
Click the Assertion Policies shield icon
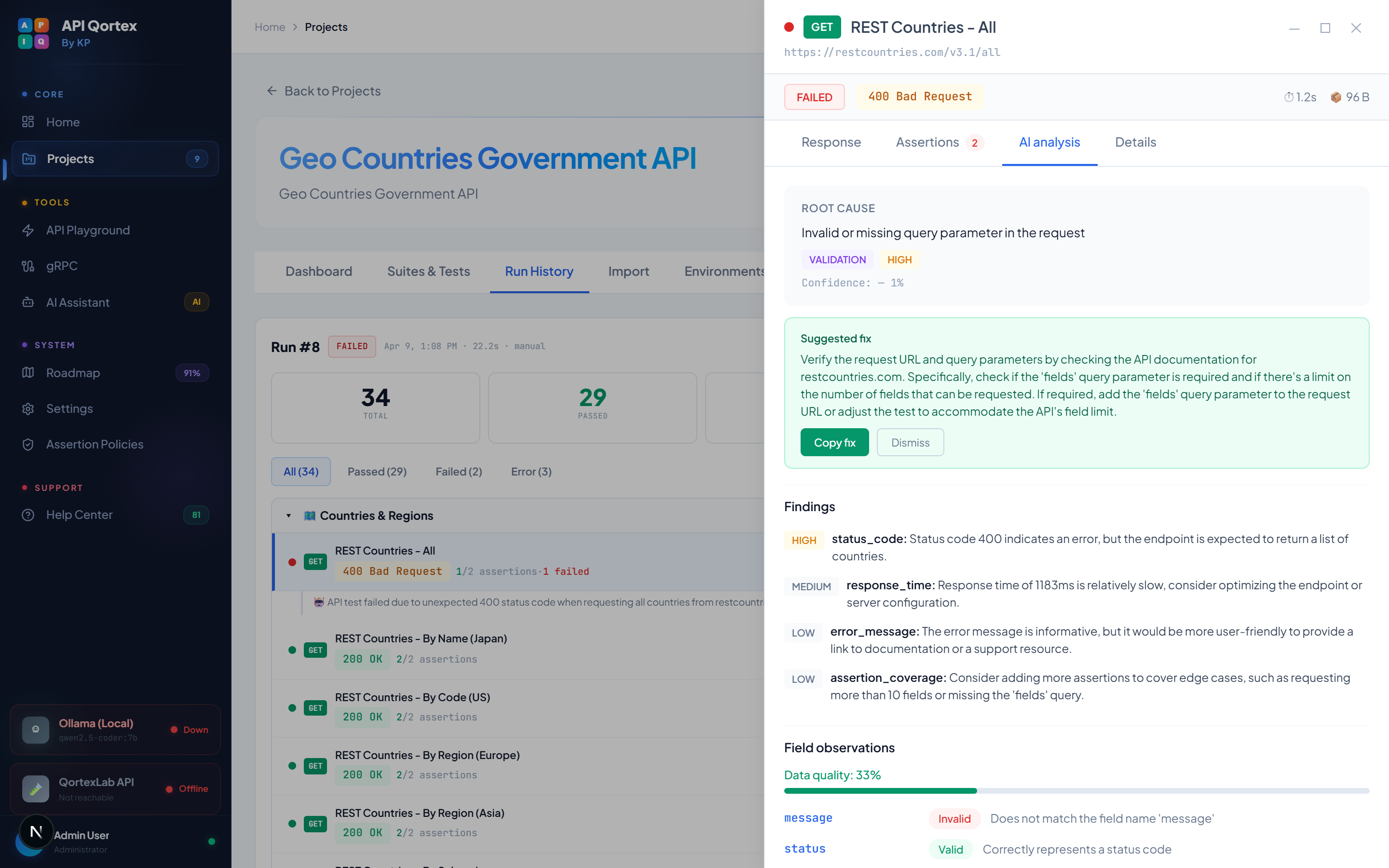click(28, 444)
